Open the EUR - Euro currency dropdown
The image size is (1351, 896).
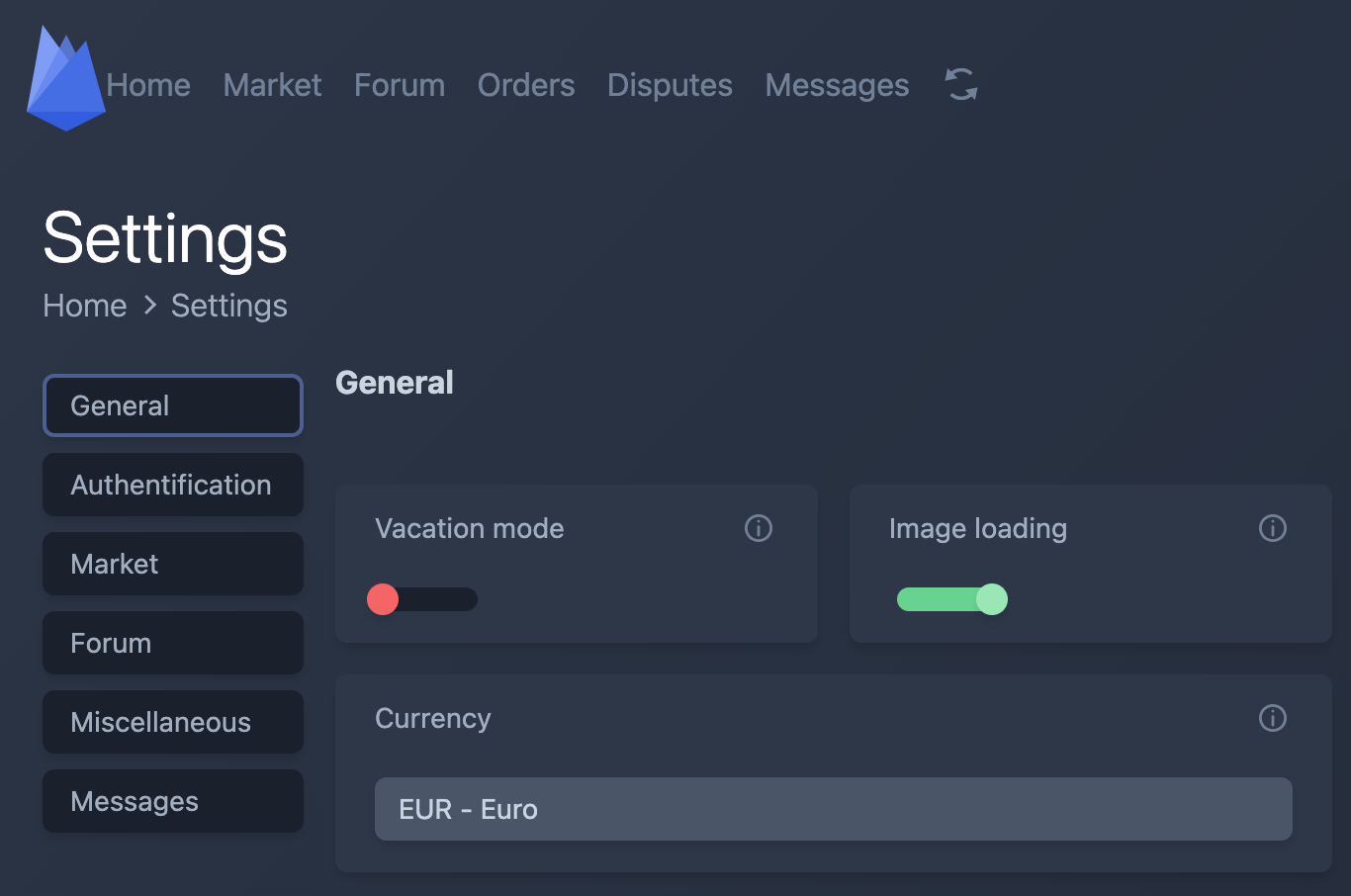tap(833, 809)
